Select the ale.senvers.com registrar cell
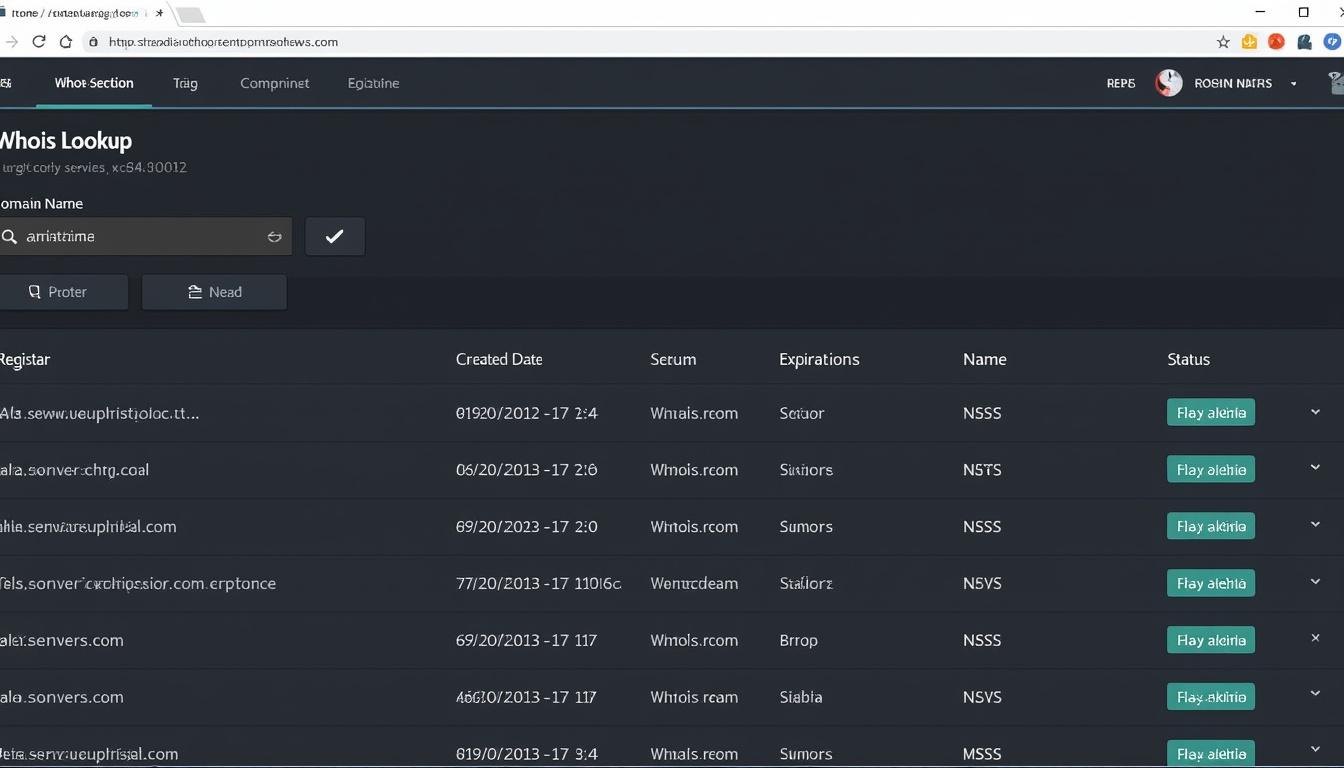 62,640
